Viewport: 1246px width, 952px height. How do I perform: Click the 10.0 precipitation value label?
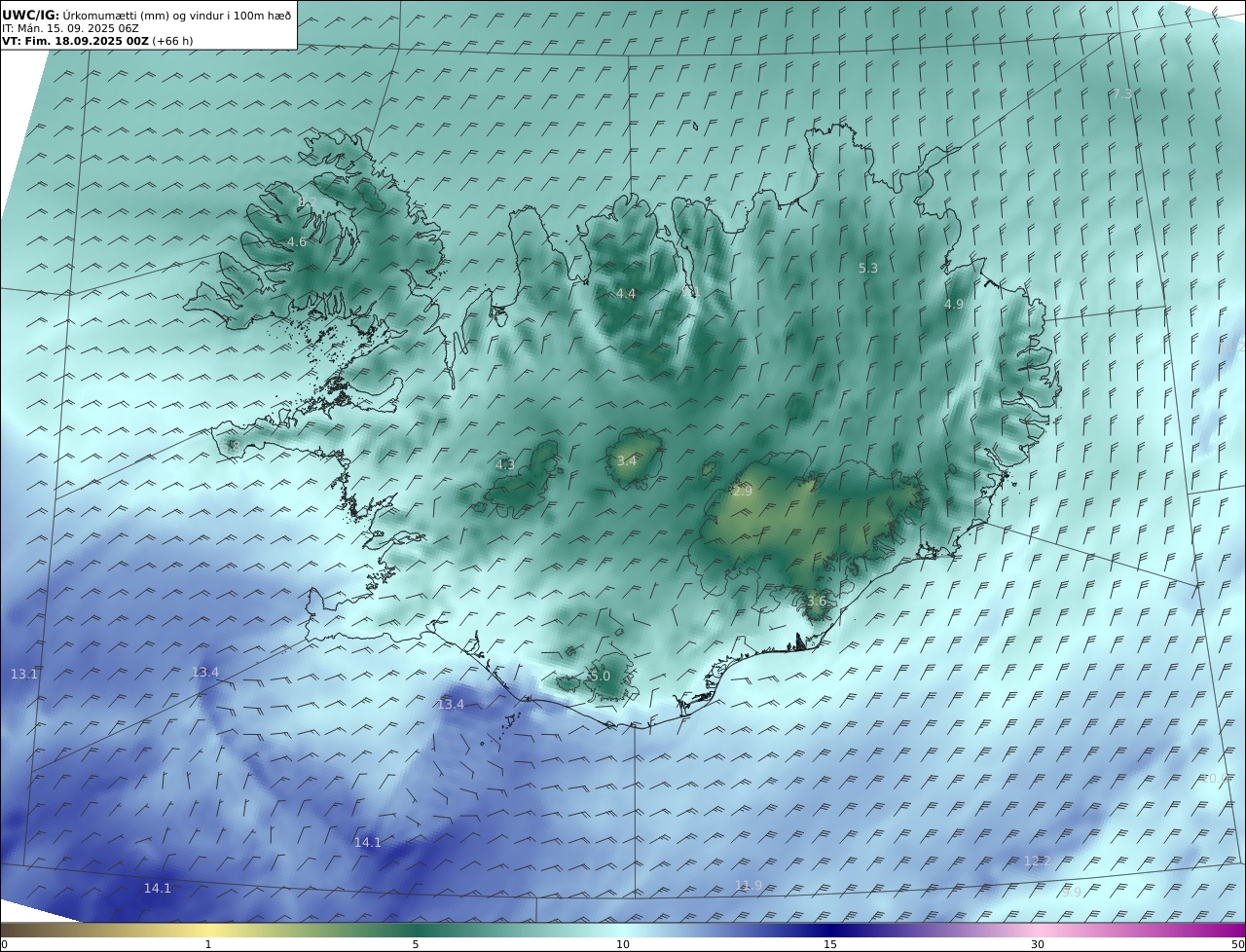coord(1214,779)
